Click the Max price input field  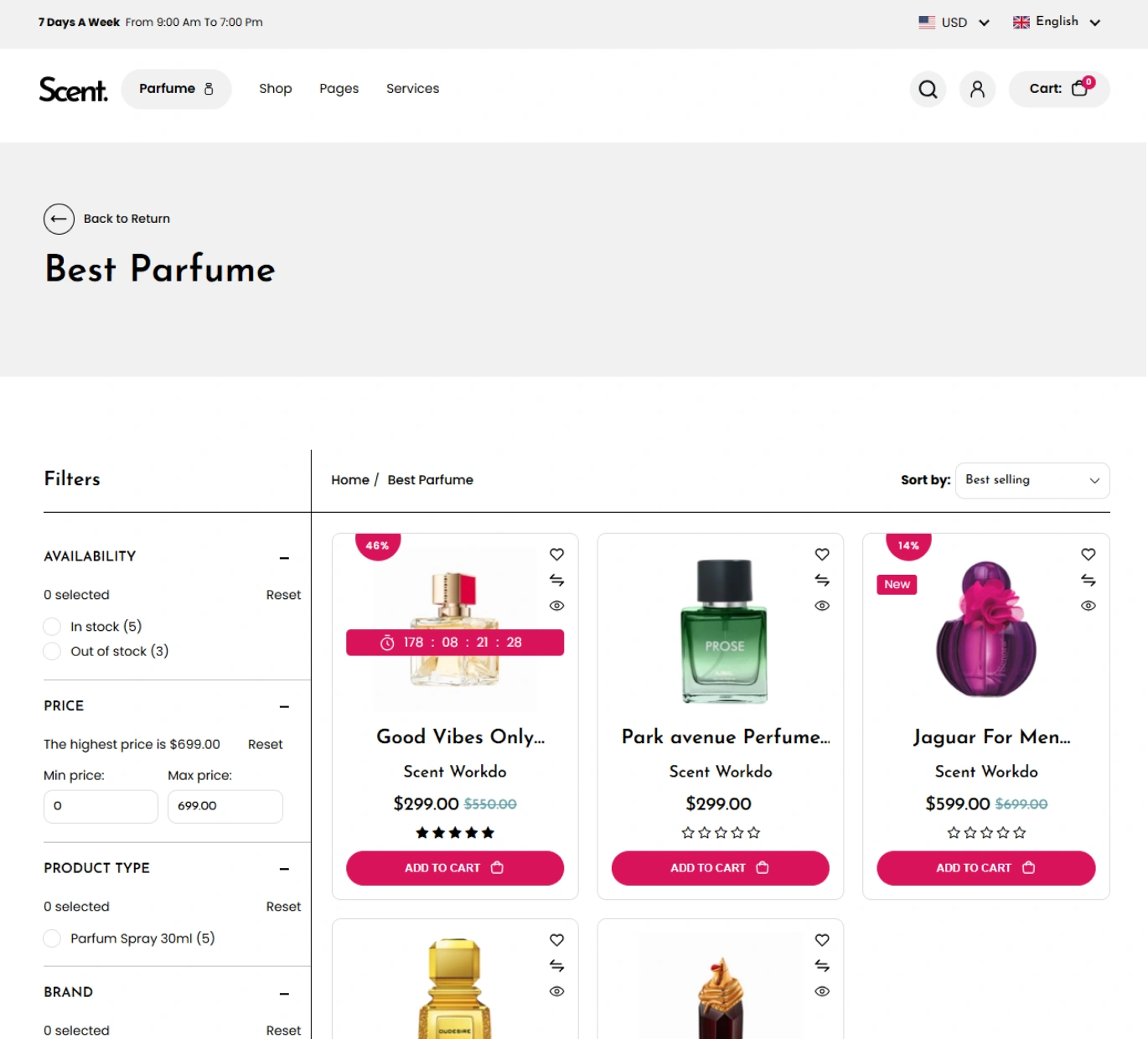225,806
